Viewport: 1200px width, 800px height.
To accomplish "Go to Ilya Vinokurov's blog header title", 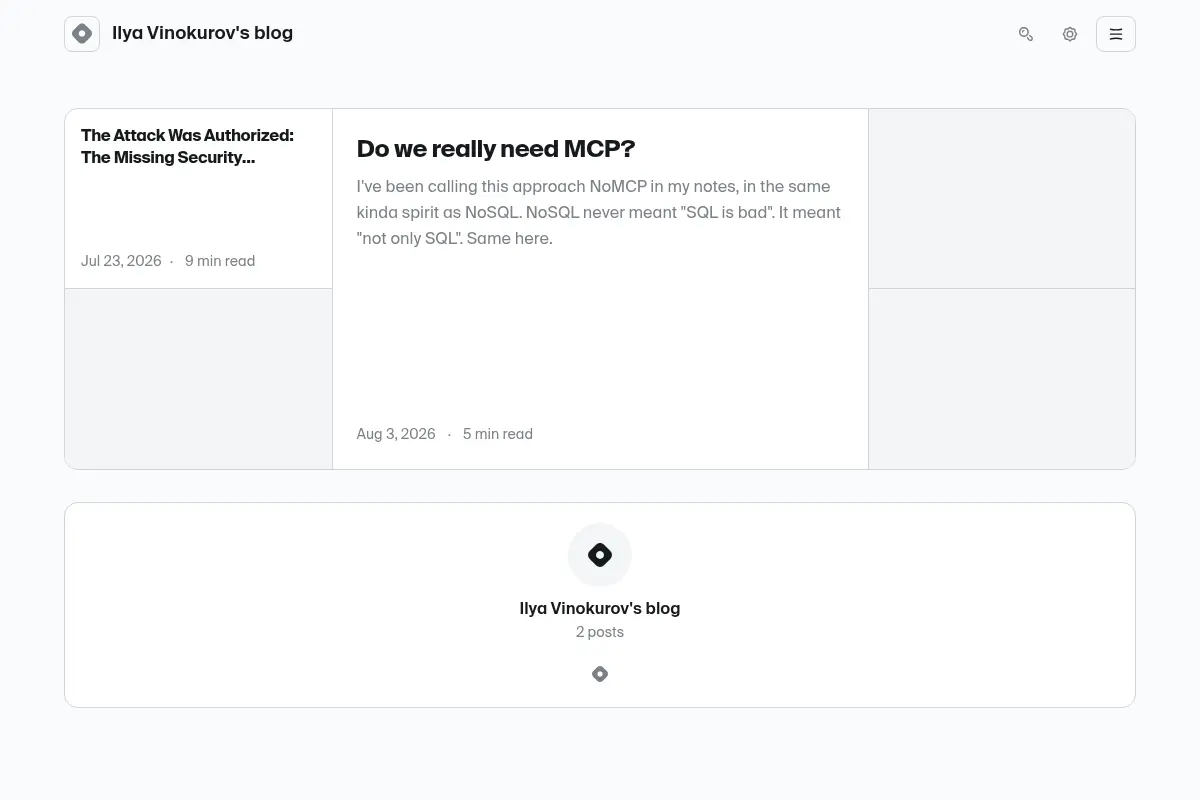I will [202, 33].
